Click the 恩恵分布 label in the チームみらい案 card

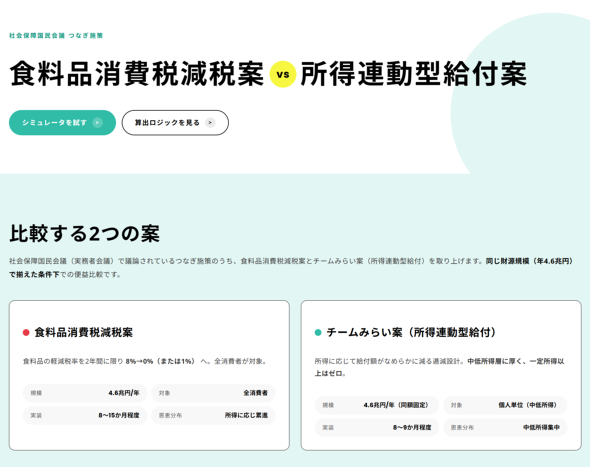coord(462,427)
